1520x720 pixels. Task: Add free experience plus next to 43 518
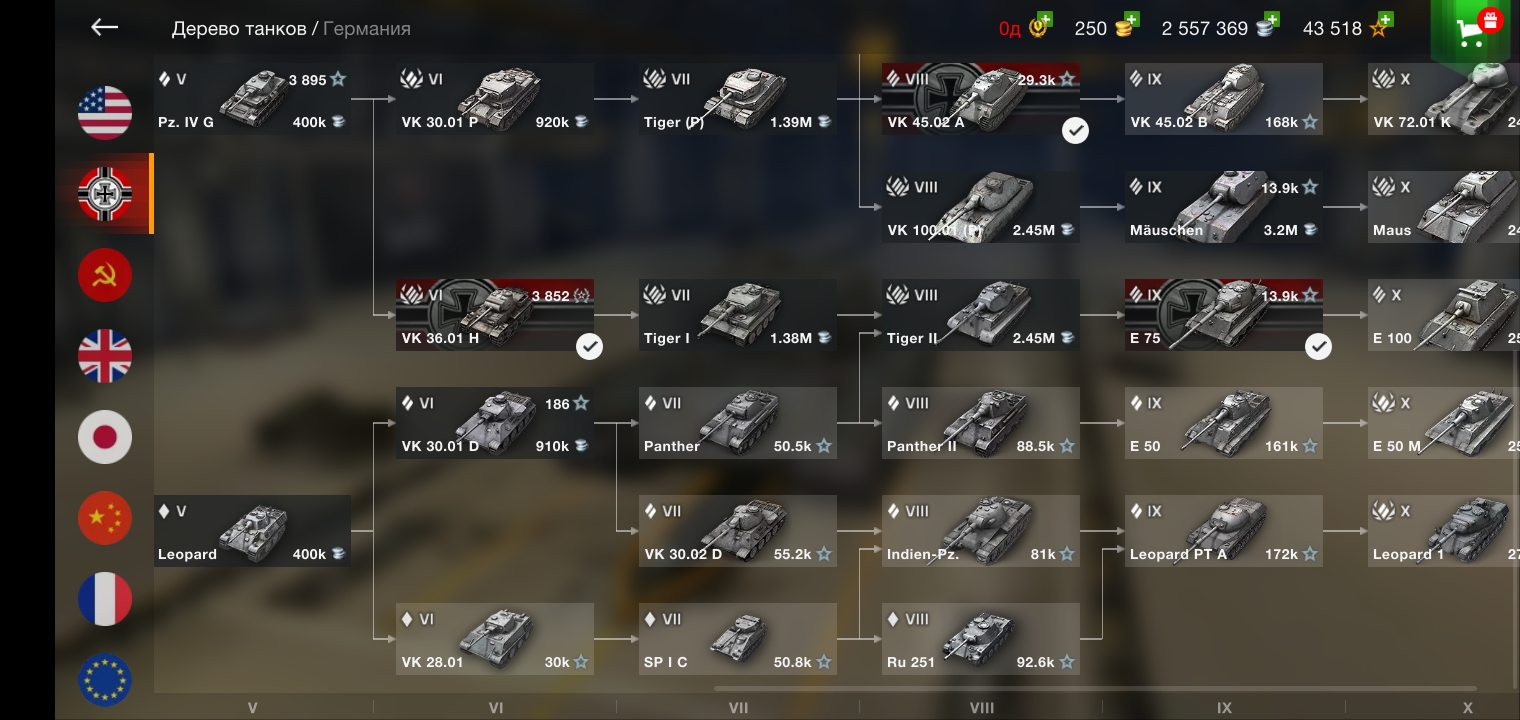[x=1384, y=20]
